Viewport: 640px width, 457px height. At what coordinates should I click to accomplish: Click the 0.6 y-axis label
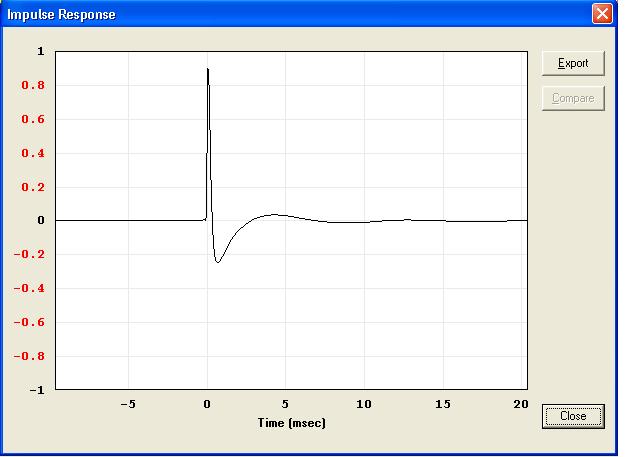[33, 119]
